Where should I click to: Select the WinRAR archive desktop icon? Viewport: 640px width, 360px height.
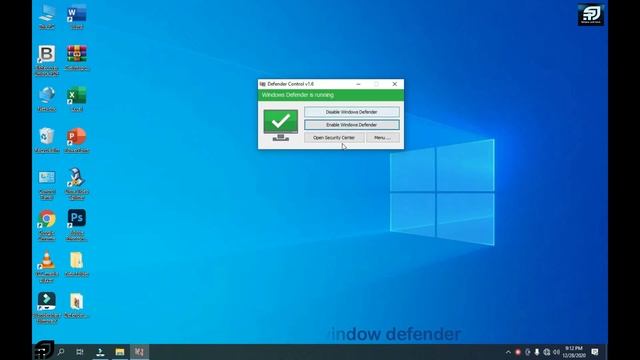[77, 58]
